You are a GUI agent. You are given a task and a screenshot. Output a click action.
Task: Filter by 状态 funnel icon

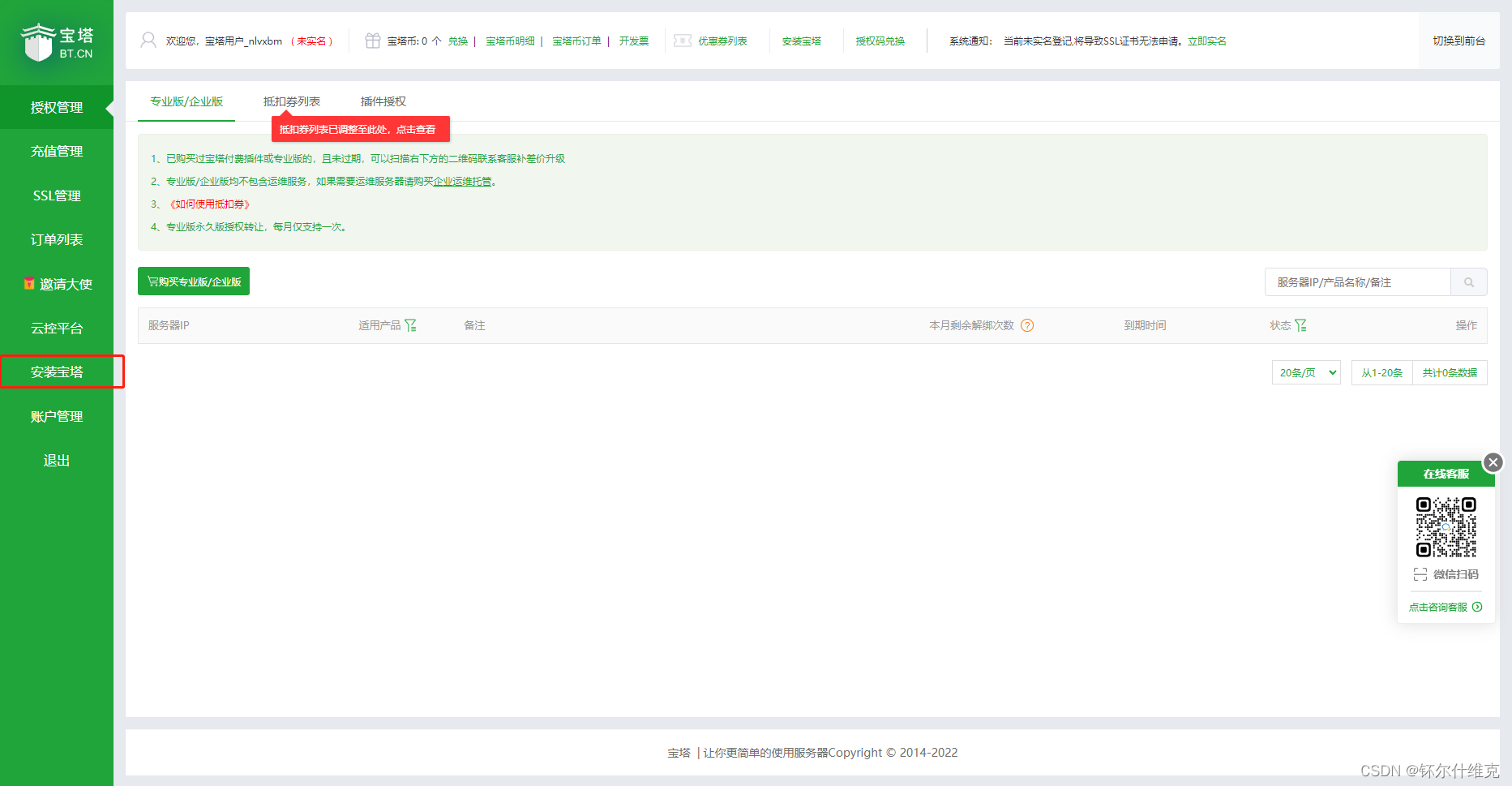click(x=1300, y=325)
